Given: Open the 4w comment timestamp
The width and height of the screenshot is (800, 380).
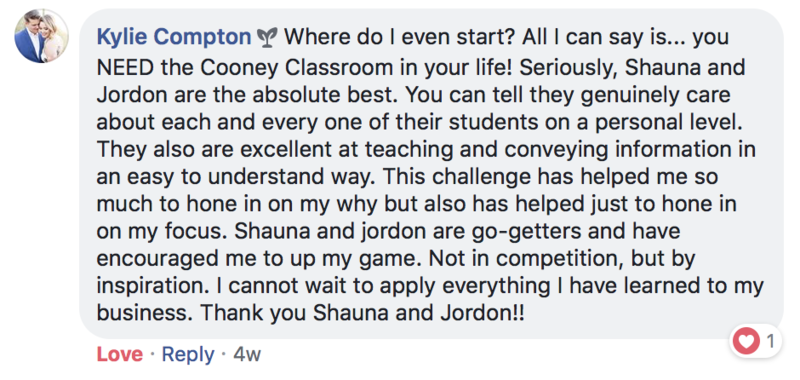Looking at the screenshot, I should 247,354.
